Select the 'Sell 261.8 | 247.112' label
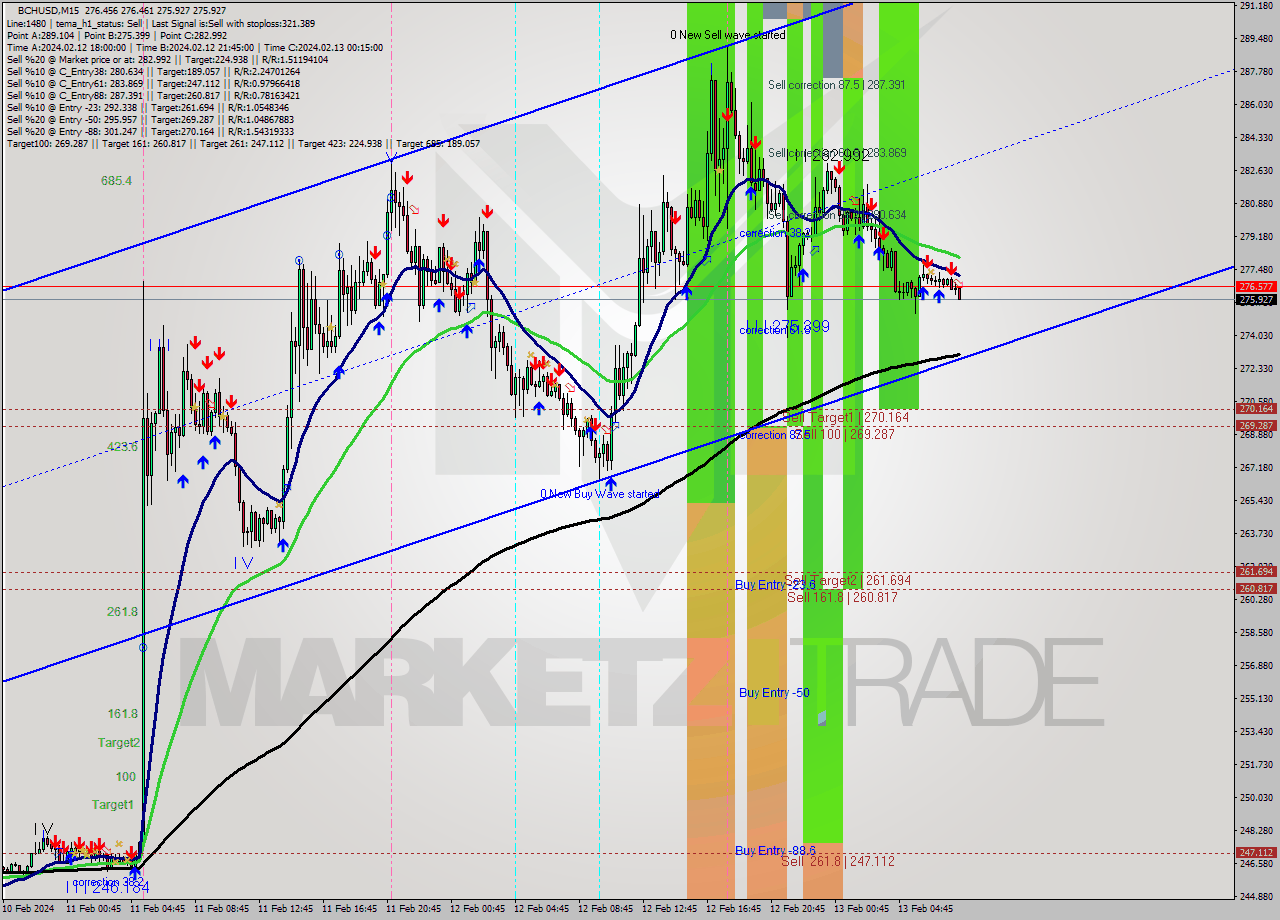Viewport: 1280px width, 920px height. pos(838,861)
